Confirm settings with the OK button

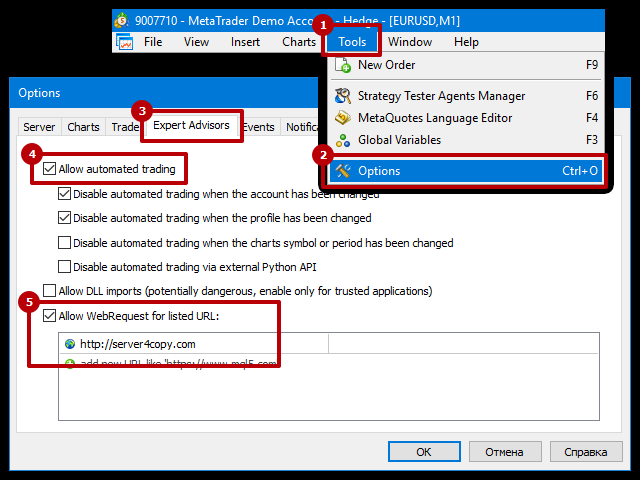pyautogui.click(x=424, y=452)
